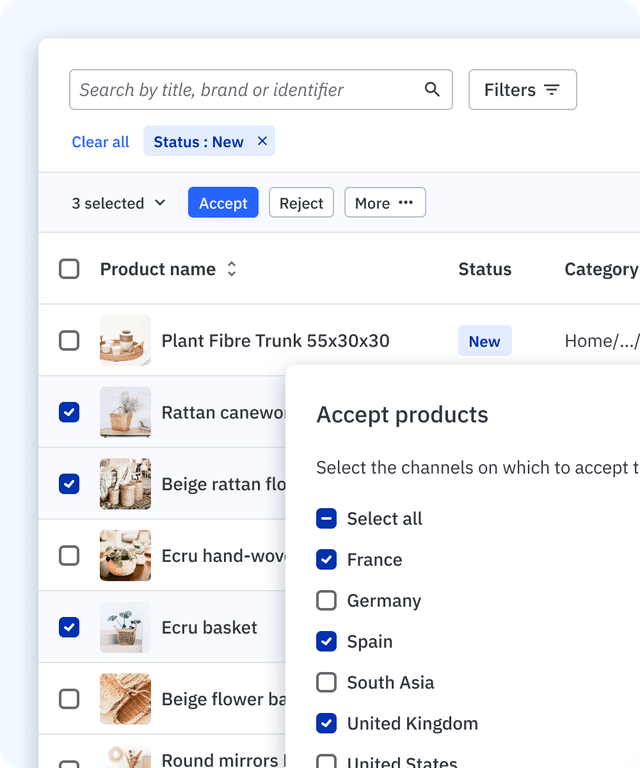Screen dimensions: 640x768
Task: Expand the 3 selected dropdown
Action: 119,203
